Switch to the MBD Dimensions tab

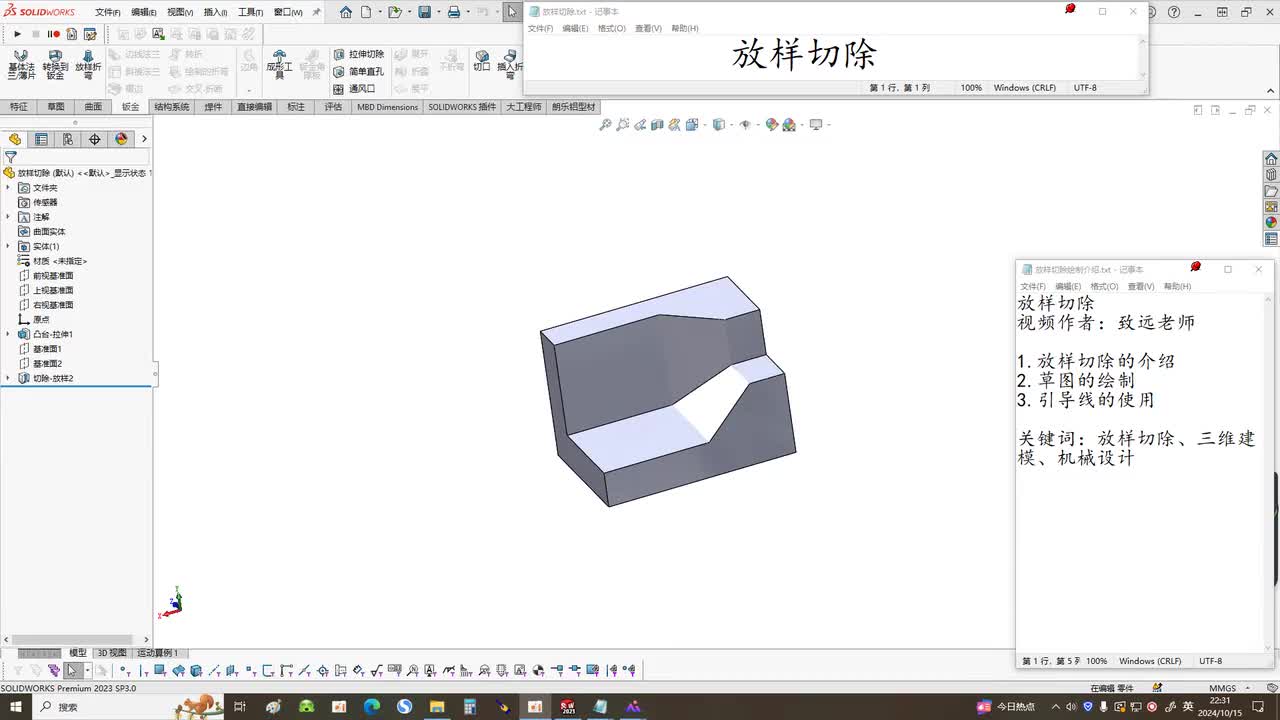[387, 107]
